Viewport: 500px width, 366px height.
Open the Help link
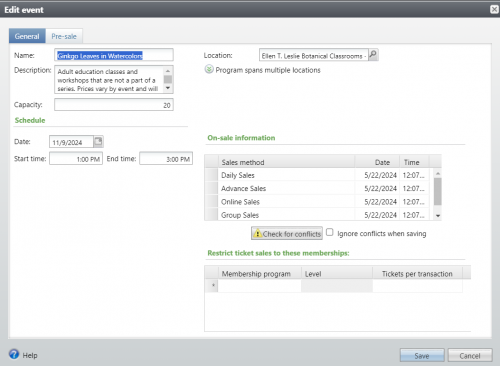(x=30, y=355)
